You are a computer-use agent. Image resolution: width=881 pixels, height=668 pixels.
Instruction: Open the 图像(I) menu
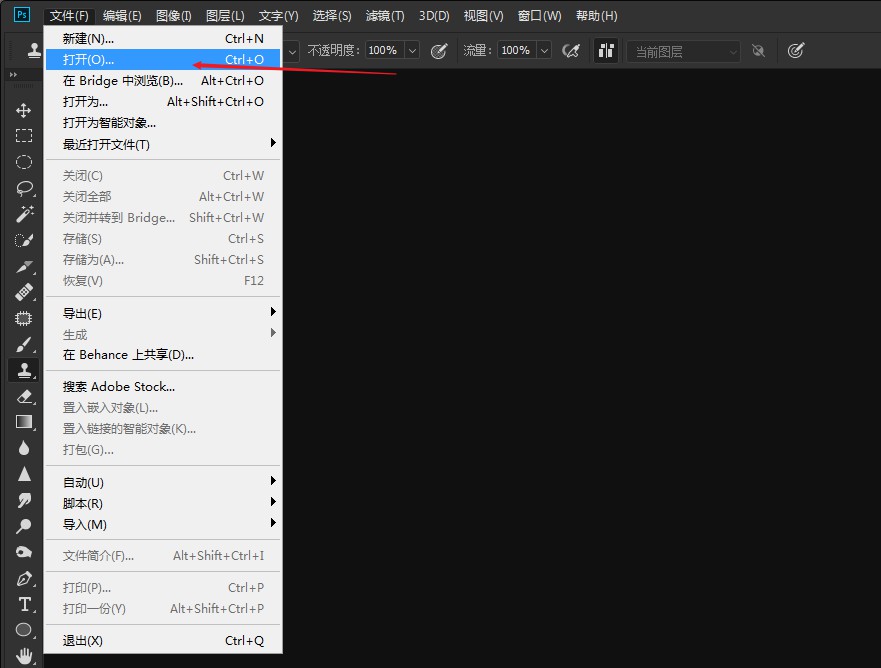pyautogui.click(x=174, y=16)
